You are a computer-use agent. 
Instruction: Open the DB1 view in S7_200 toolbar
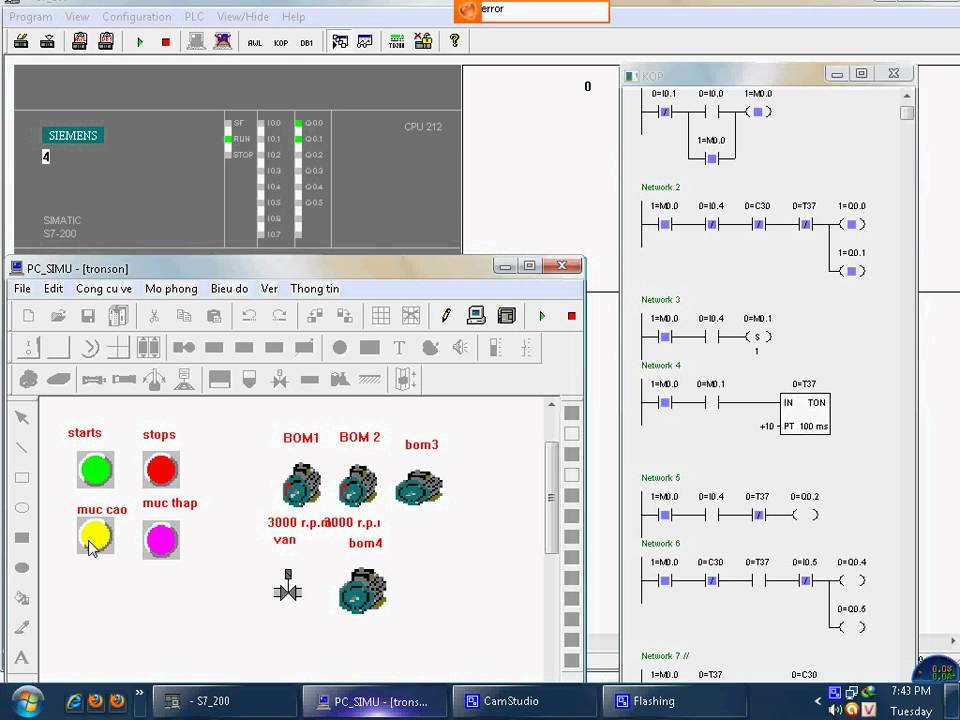307,43
